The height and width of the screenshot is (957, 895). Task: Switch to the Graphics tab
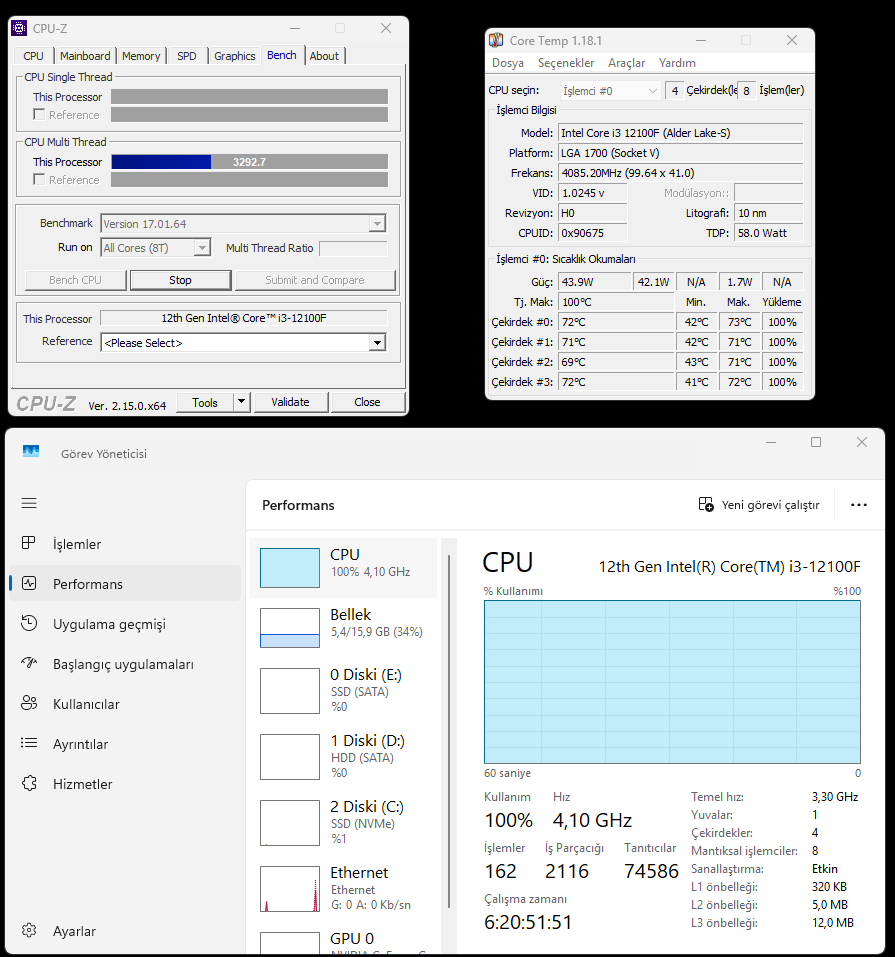234,56
